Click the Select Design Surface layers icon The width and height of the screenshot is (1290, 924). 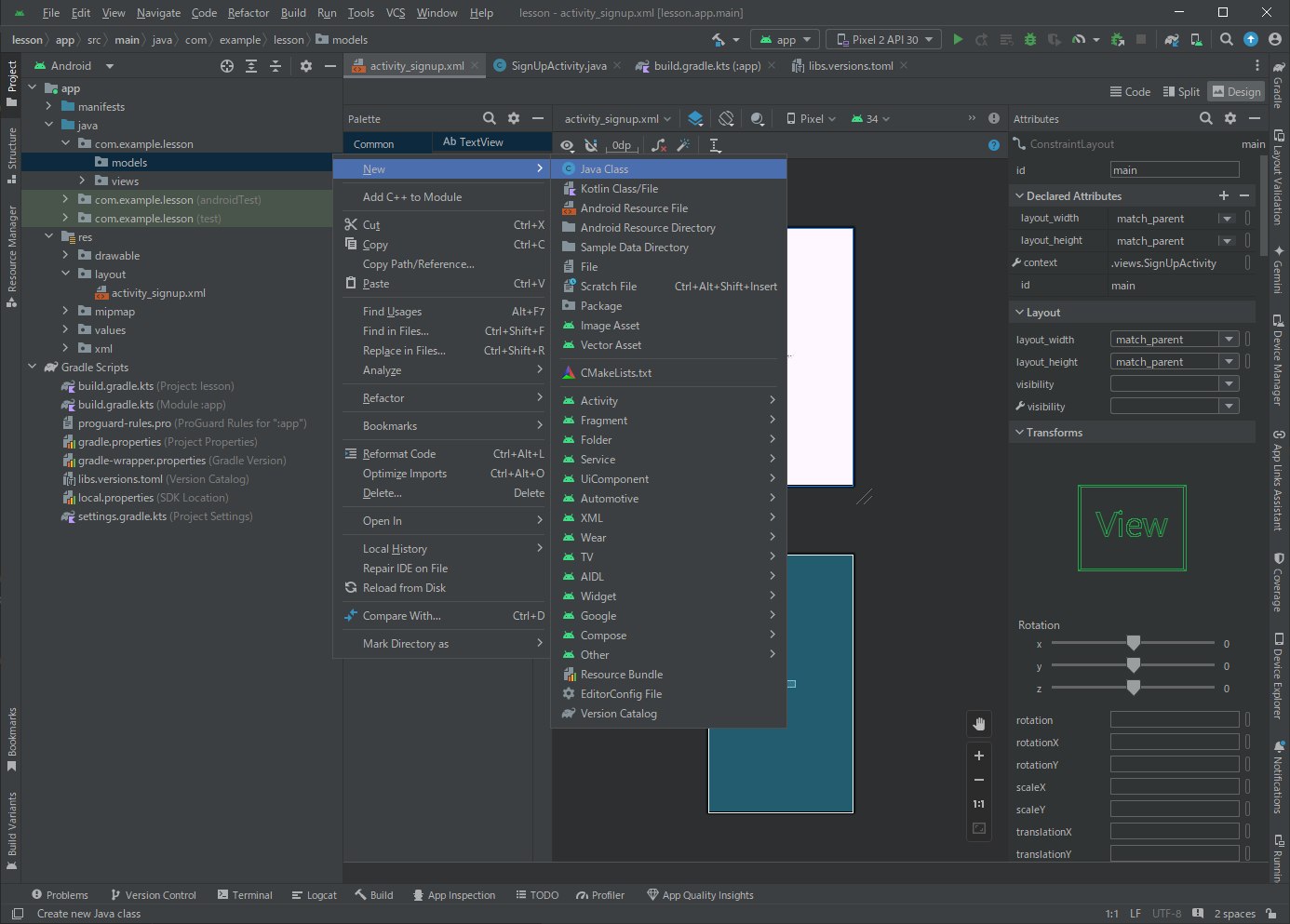(695, 118)
